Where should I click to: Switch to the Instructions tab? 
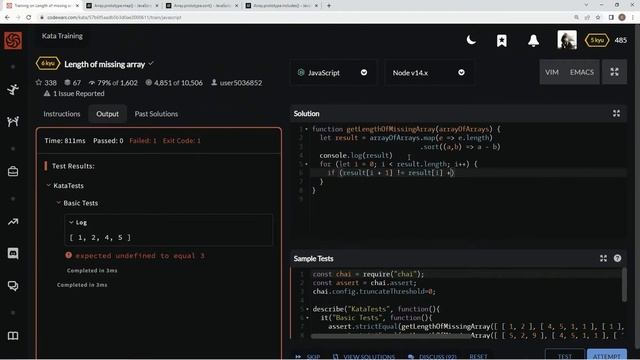coord(62,114)
